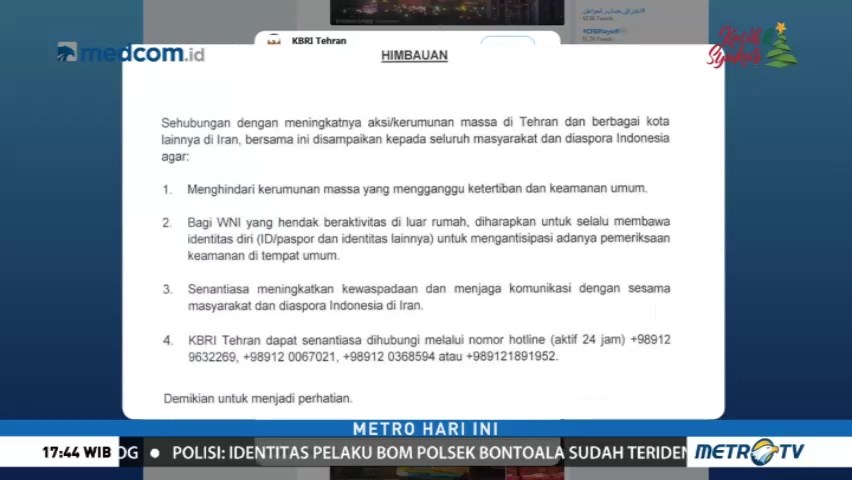This screenshot has width=852, height=480.
Task: Click the KBRI Tehran profile avatar
Action: pos(274,40)
